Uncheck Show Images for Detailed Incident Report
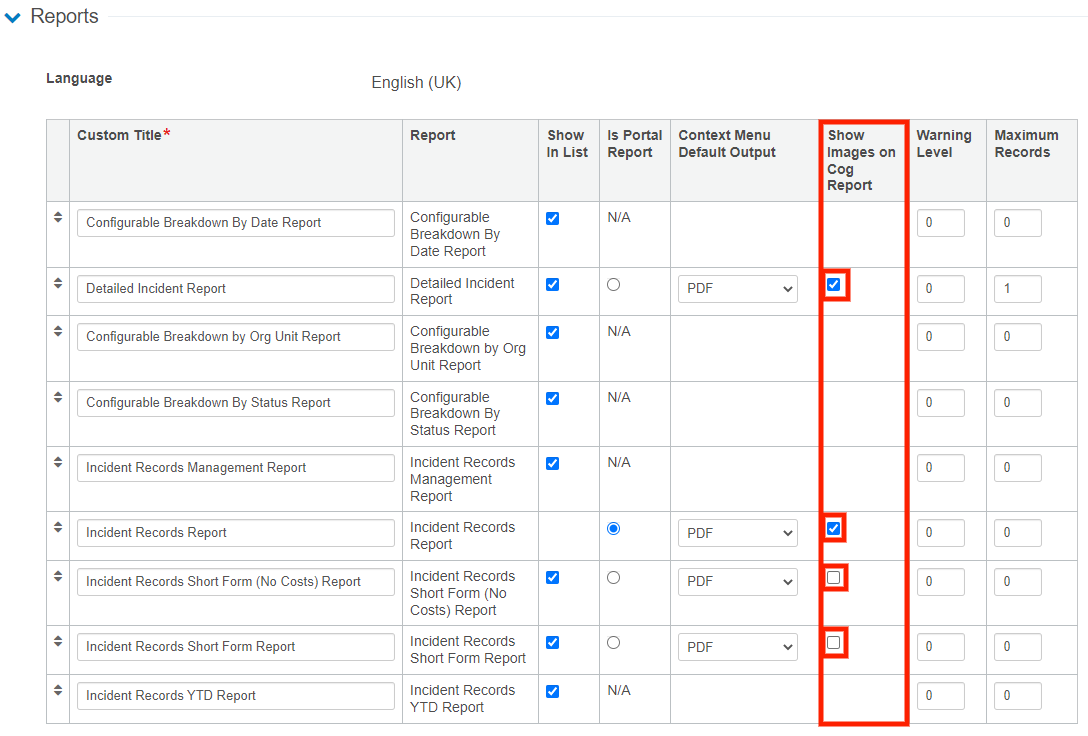Image resolution: width=1088 pixels, height=736 pixels. coord(834,285)
